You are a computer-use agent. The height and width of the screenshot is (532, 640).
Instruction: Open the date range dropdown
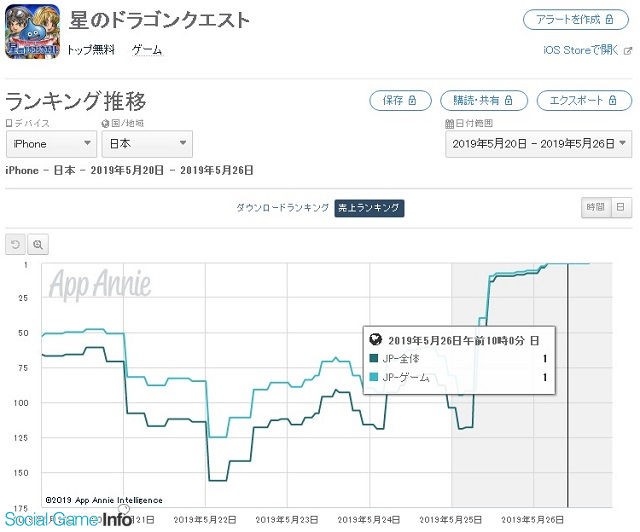tap(539, 144)
